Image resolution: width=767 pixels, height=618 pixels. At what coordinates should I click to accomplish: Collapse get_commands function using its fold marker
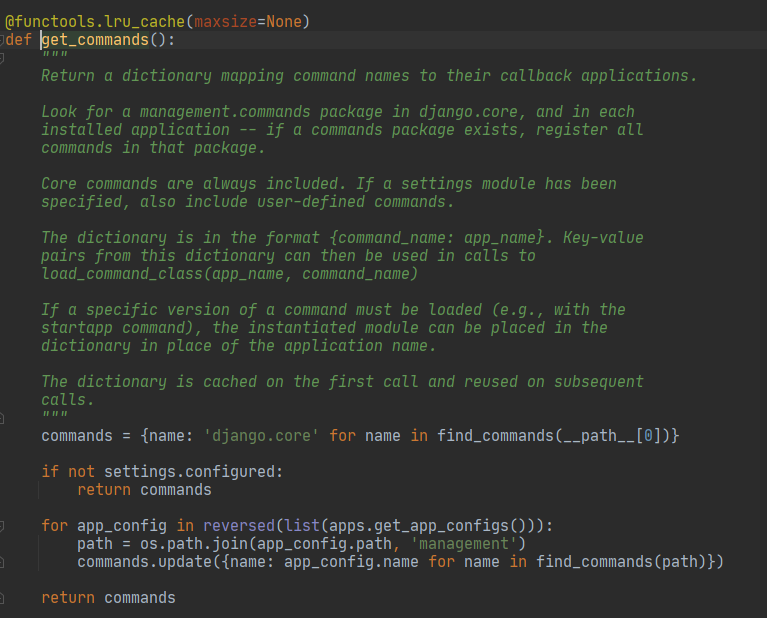click(4, 40)
